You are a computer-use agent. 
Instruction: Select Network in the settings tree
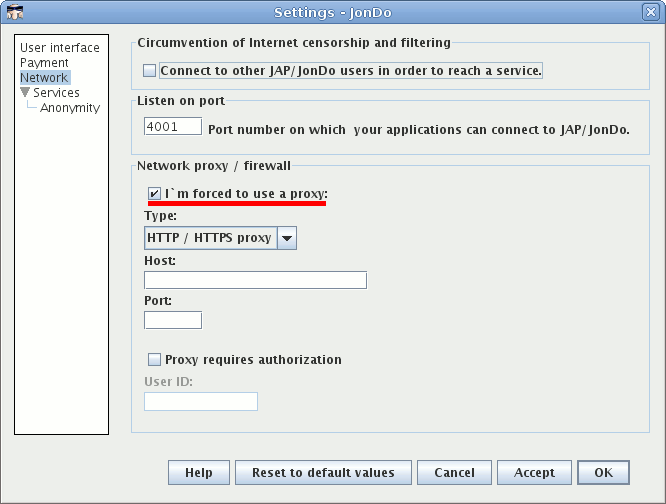point(44,78)
